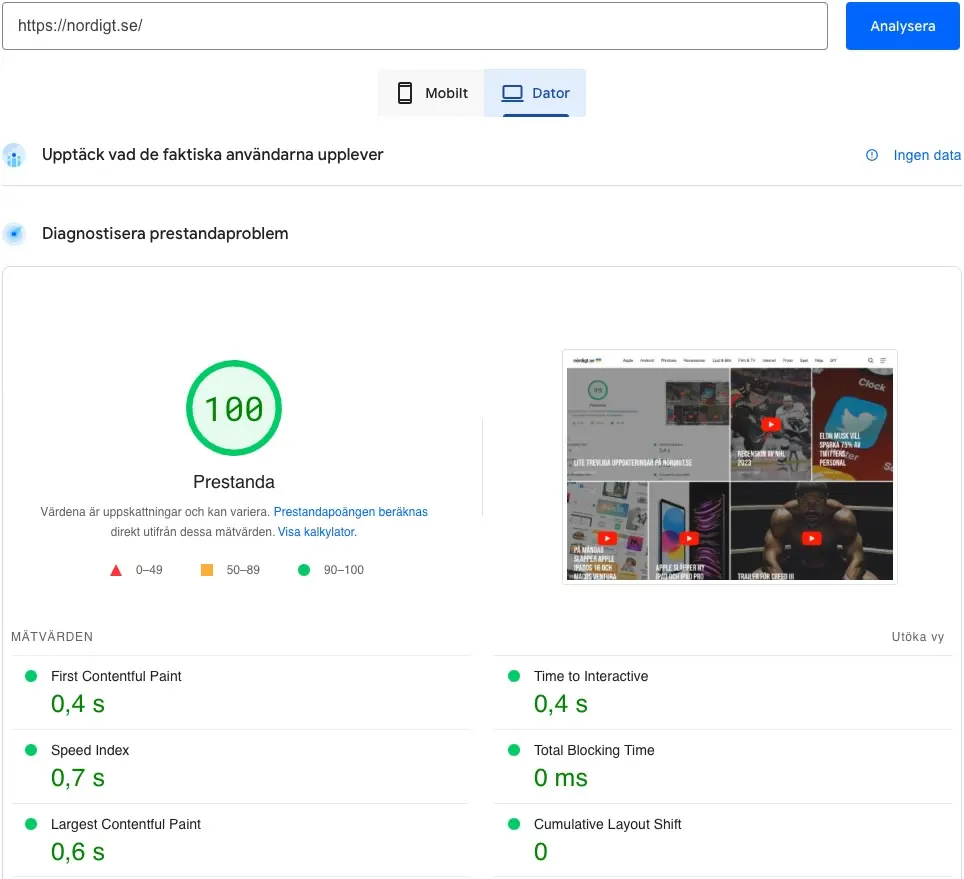Open the nordigt.se page screenshot thumbnail
The height and width of the screenshot is (879, 964).
[x=729, y=466]
